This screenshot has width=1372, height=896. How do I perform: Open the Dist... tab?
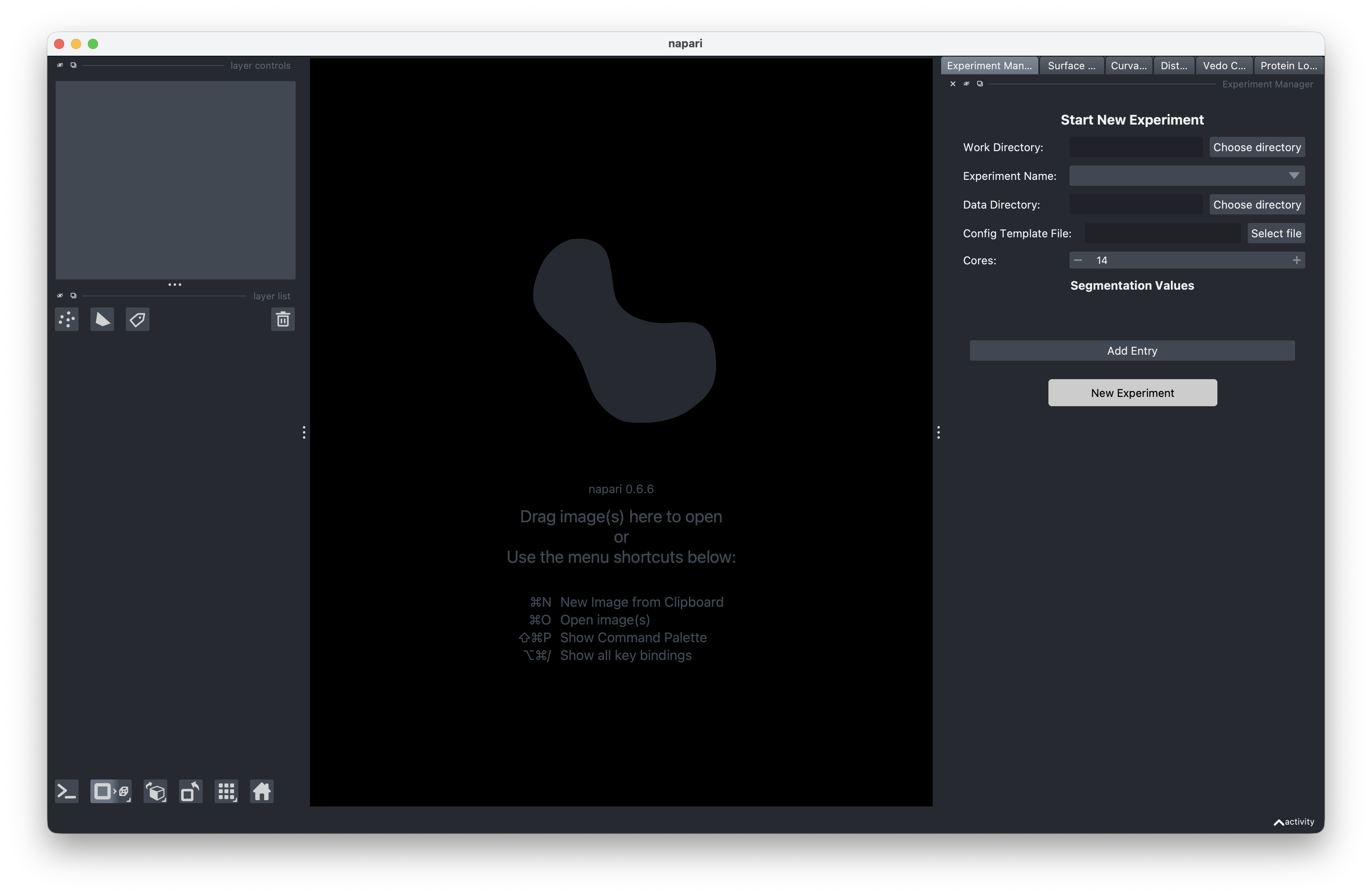(x=1174, y=66)
